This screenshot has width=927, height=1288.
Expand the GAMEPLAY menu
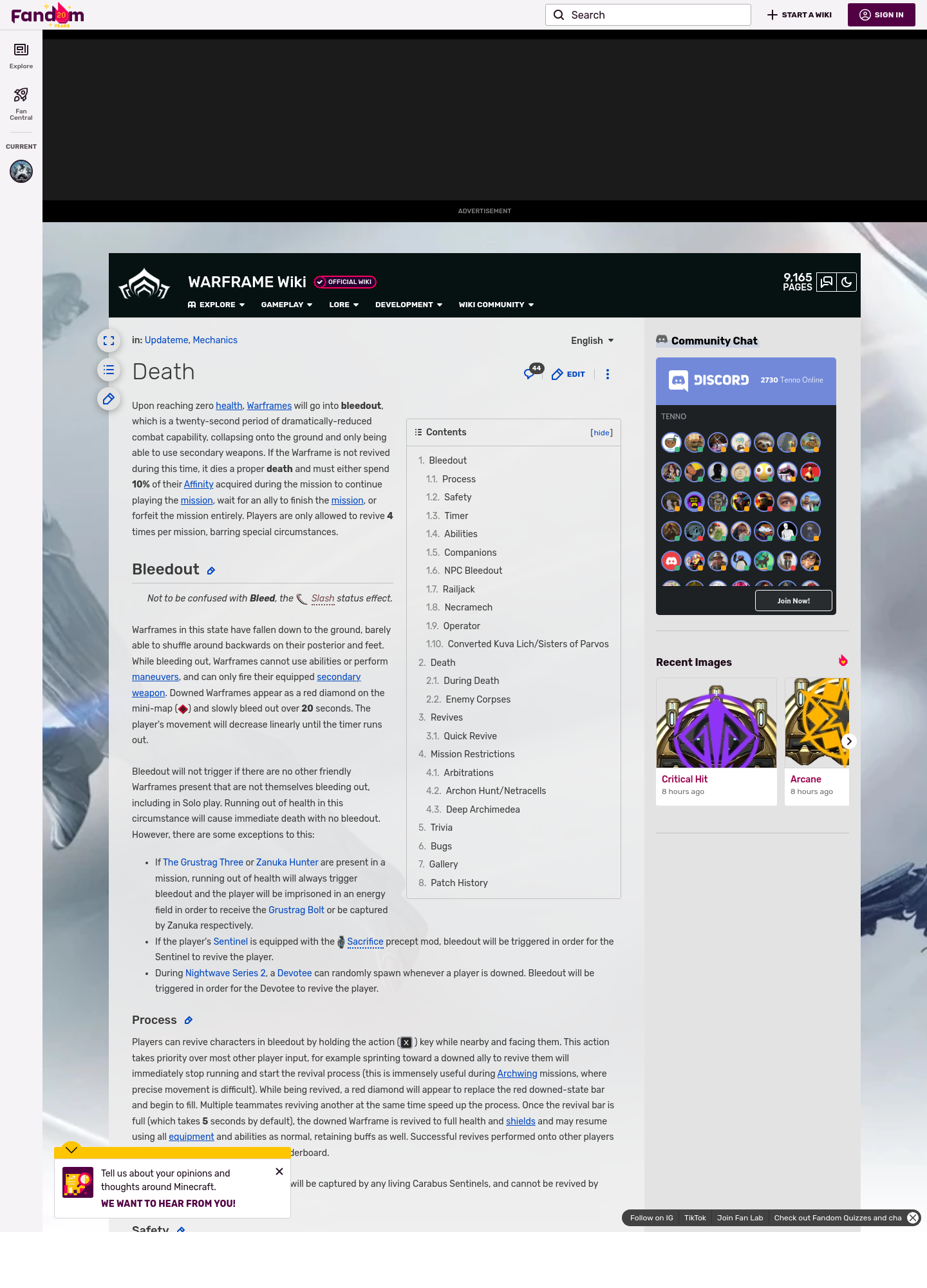(287, 305)
